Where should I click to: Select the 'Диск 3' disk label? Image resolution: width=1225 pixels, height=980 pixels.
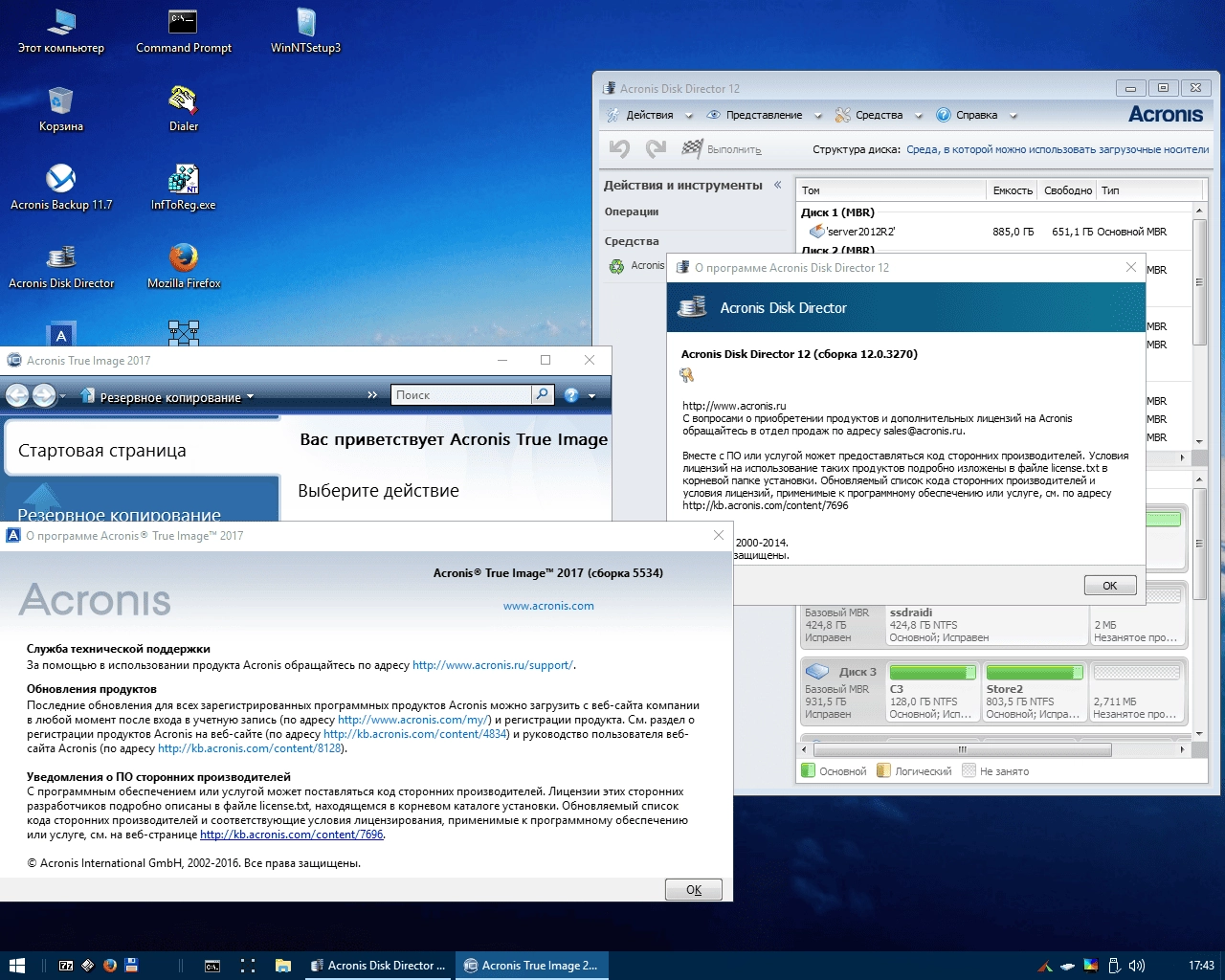coord(842,692)
